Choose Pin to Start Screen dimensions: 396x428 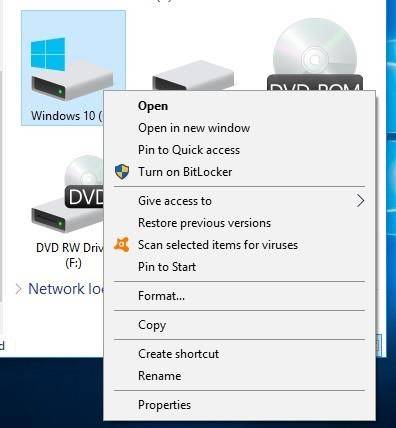click(x=239, y=267)
